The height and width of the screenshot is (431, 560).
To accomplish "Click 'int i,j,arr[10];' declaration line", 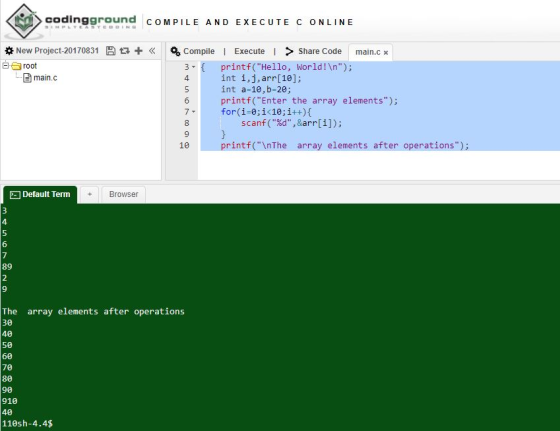I will point(261,78).
